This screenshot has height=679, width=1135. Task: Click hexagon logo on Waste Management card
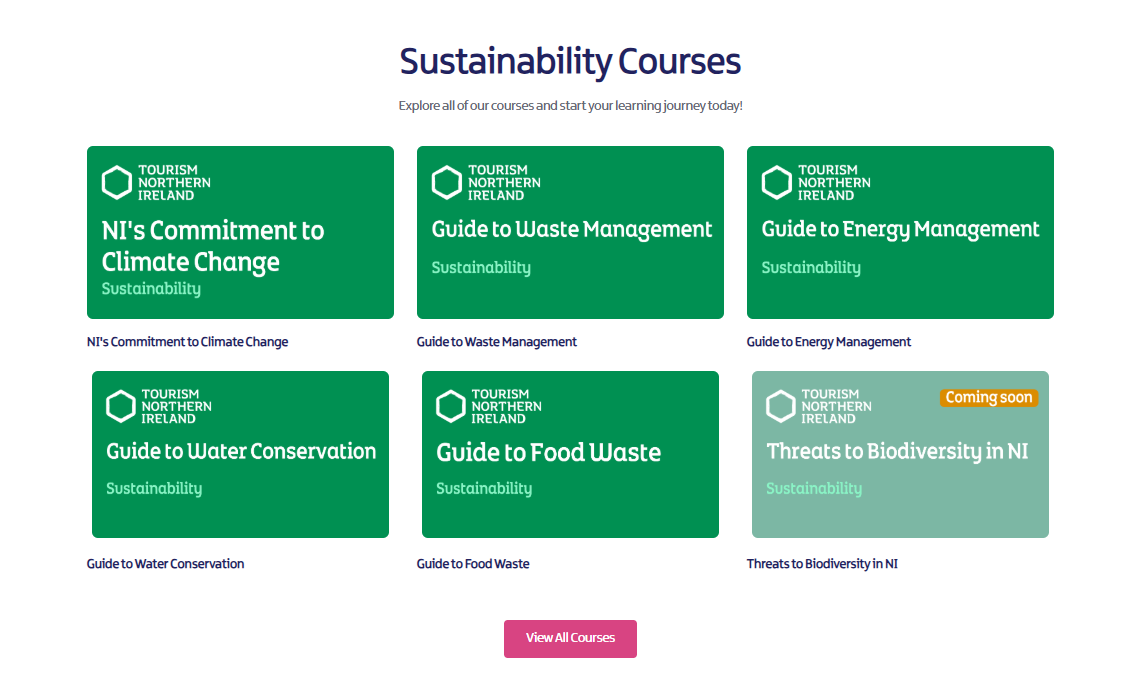(447, 183)
